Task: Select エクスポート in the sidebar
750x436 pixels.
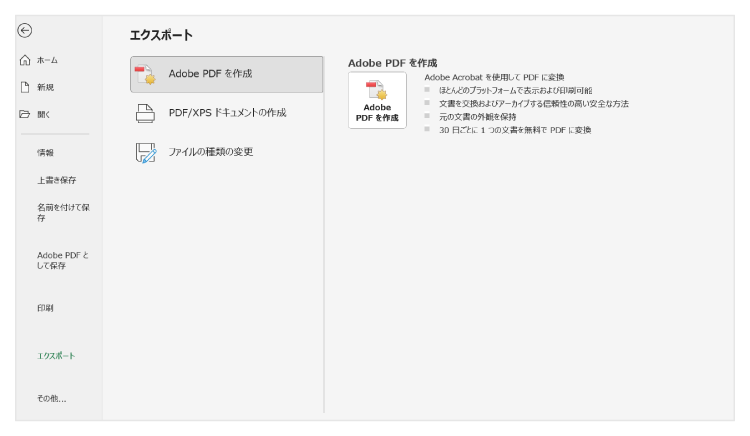Action: pos(56,356)
